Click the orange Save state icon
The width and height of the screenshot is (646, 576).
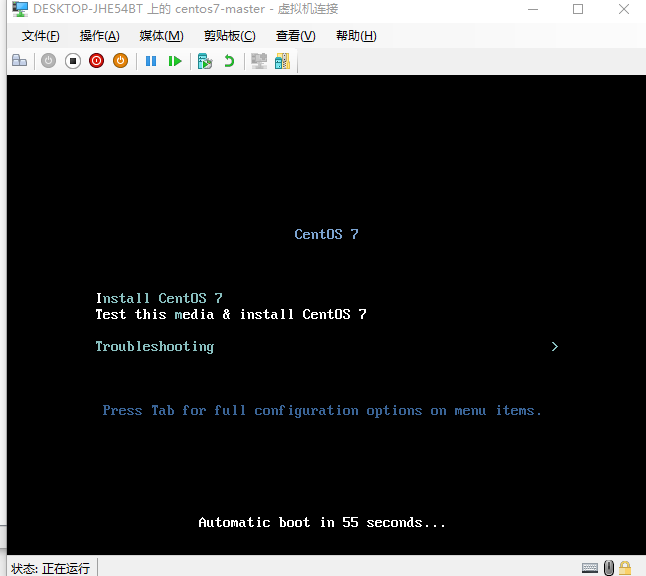click(x=120, y=61)
